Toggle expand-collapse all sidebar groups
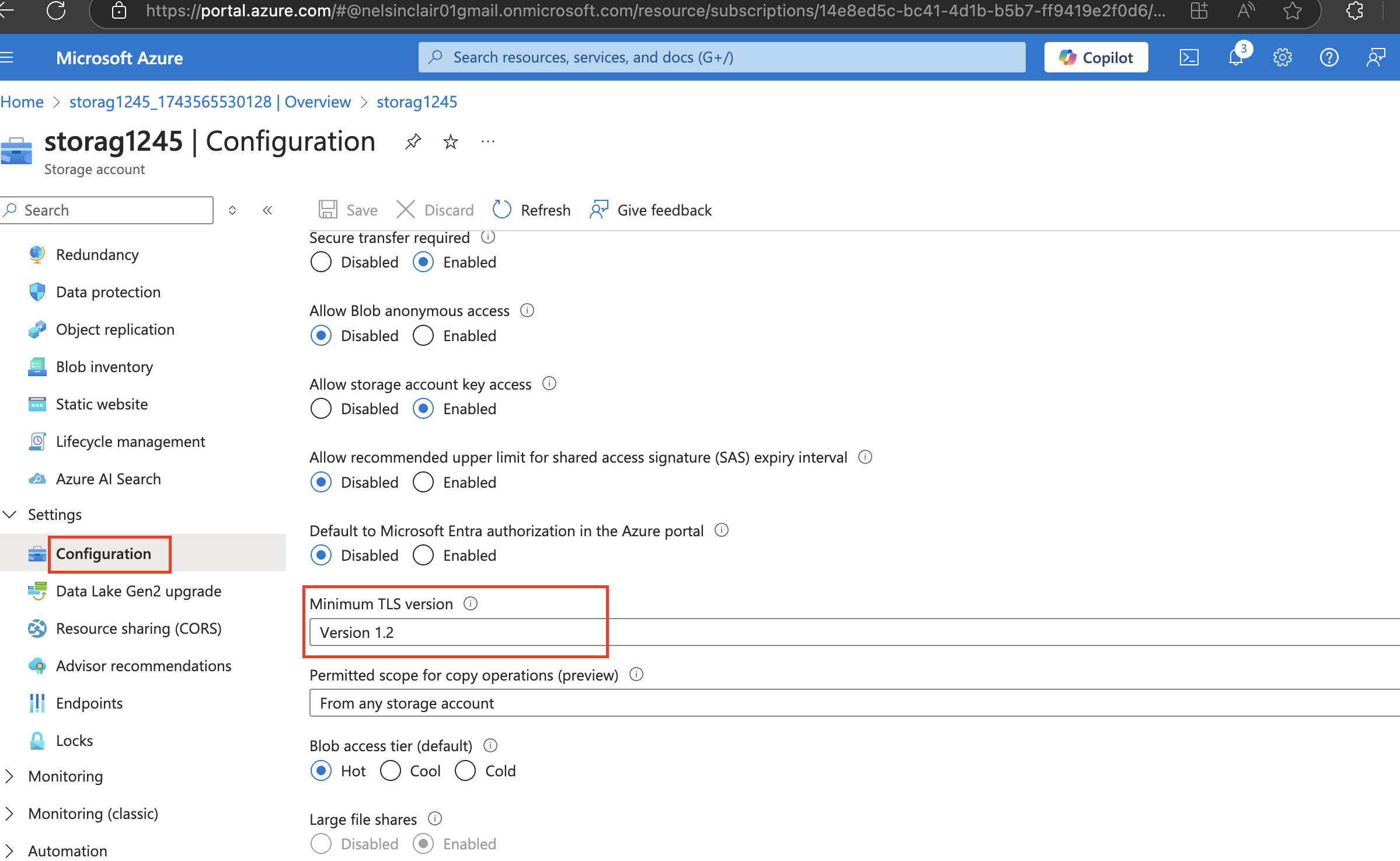This screenshot has width=1400, height=861. coord(232,210)
